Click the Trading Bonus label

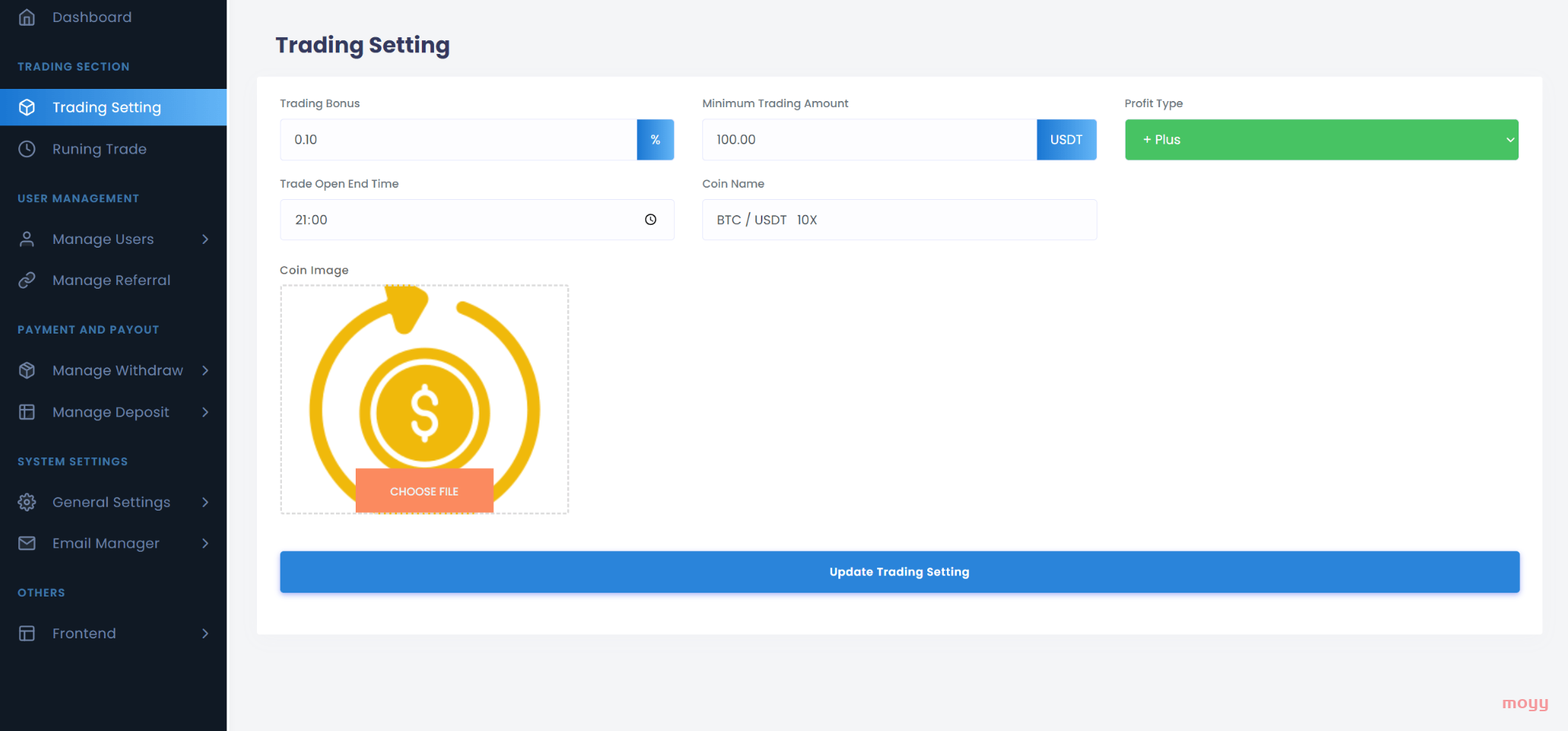point(320,103)
